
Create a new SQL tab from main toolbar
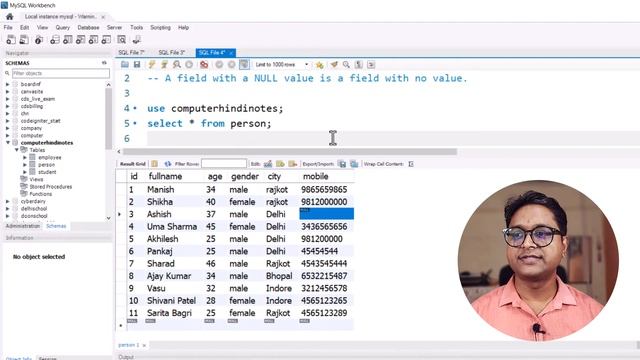click(11, 40)
